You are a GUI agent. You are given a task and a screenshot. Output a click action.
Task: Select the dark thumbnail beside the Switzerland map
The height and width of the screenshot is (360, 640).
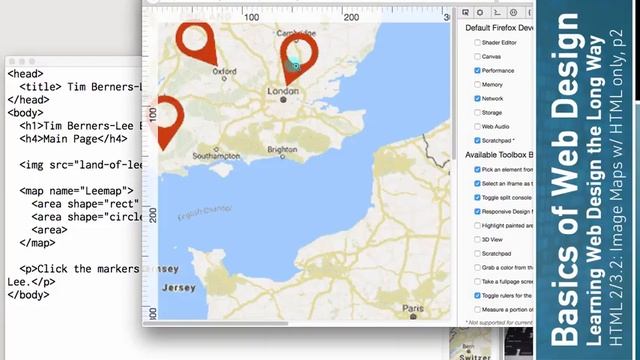click(518, 344)
